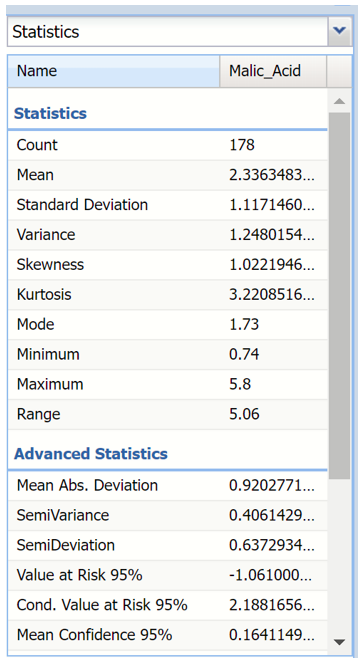Screen dimensions: 363x666
Task: Open the Statistics dropdown arrow
Action: (x=339, y=31)
